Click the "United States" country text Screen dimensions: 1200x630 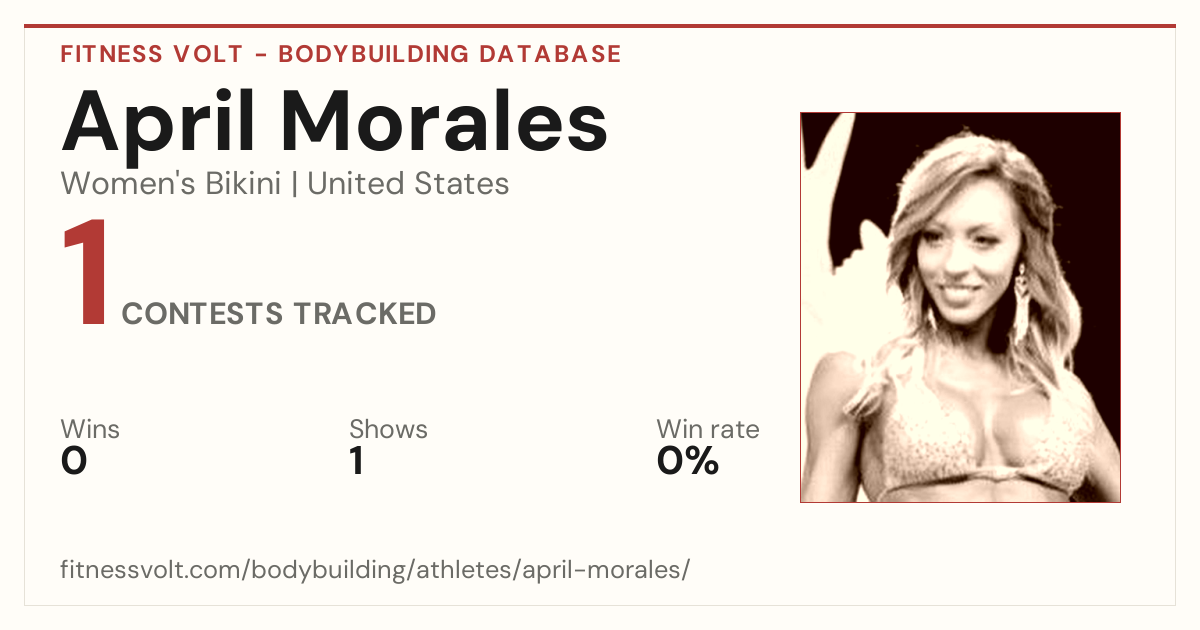(x=408, y=184)
